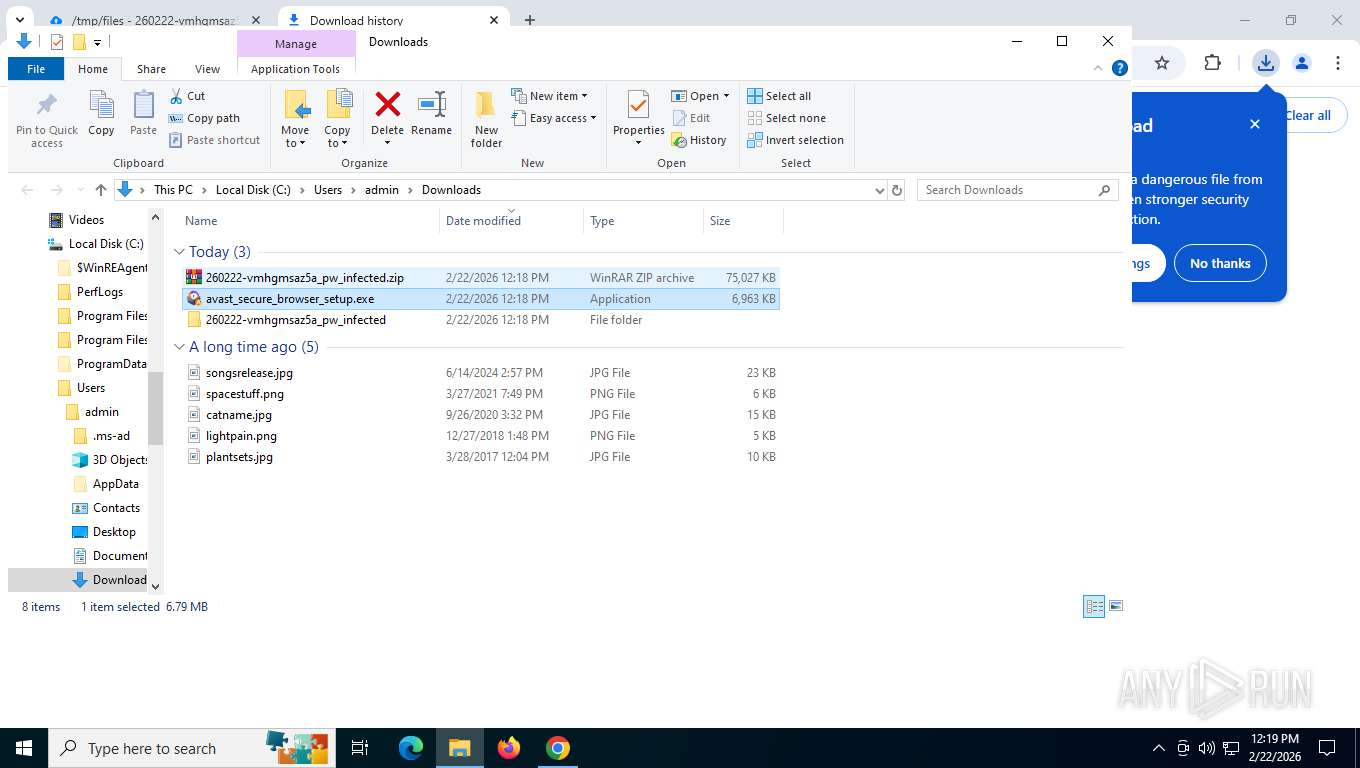
Task: Collapse the ribbon with chevron
Action: [x=1099, y=68]
